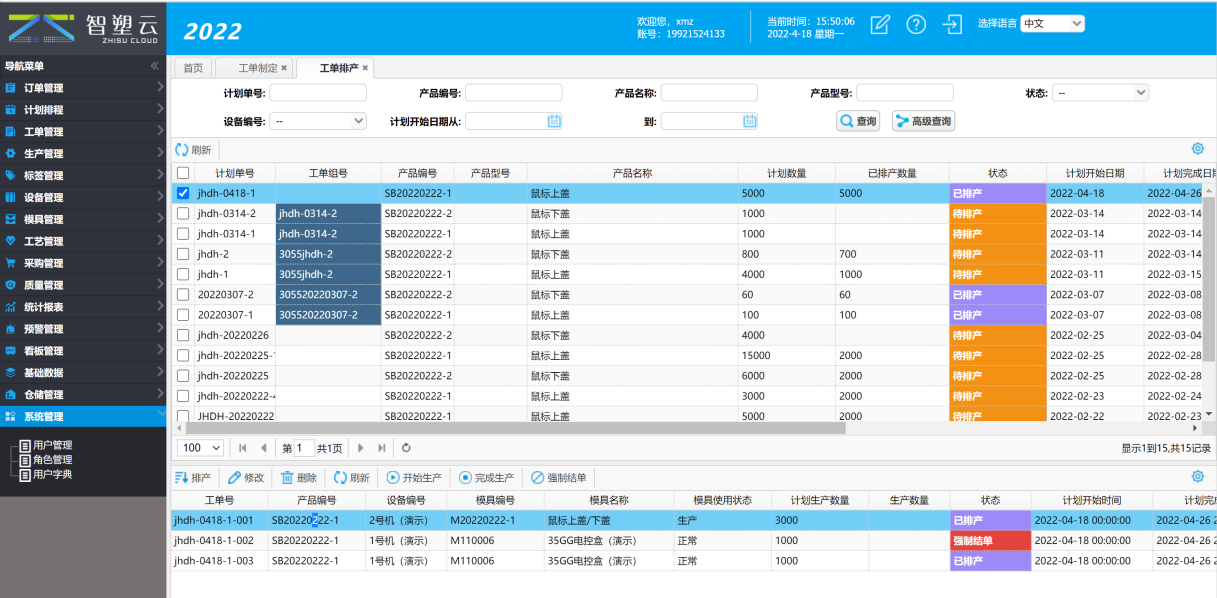Collapse the 系统管理 menu section
The width and height of the screenshot is (1217, 598).
[83, 416]
